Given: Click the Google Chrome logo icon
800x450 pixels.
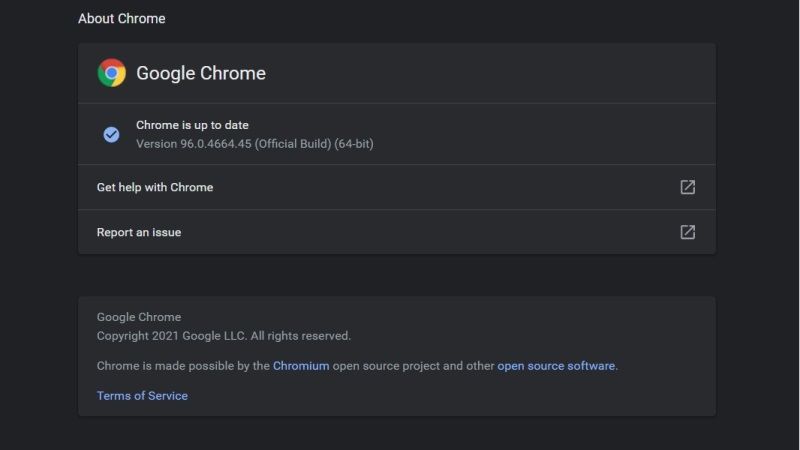Looking at the screenshot, I should coord(112,72).
